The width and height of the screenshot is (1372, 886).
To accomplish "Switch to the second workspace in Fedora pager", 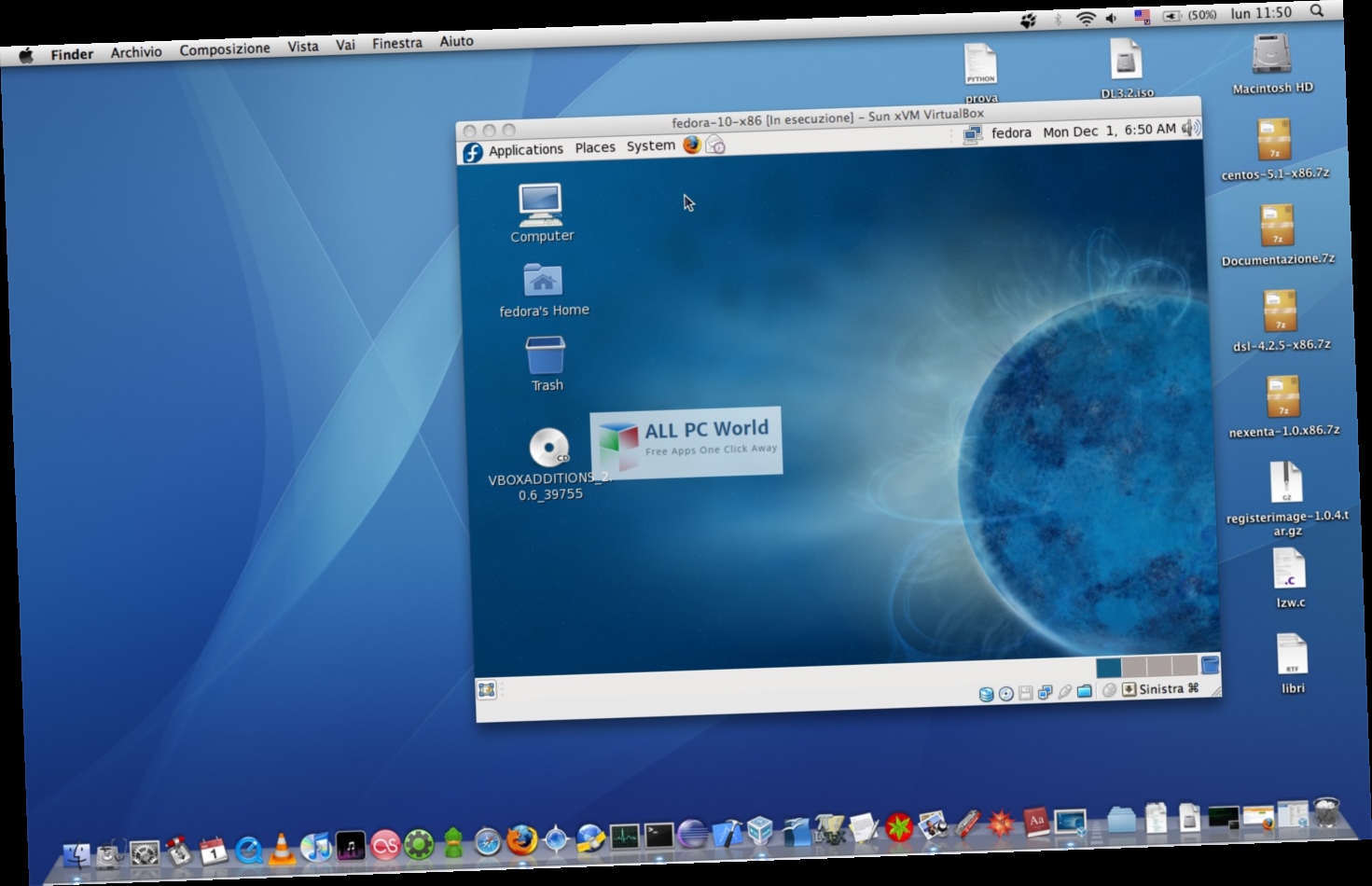I will [x=1133, y=667].
